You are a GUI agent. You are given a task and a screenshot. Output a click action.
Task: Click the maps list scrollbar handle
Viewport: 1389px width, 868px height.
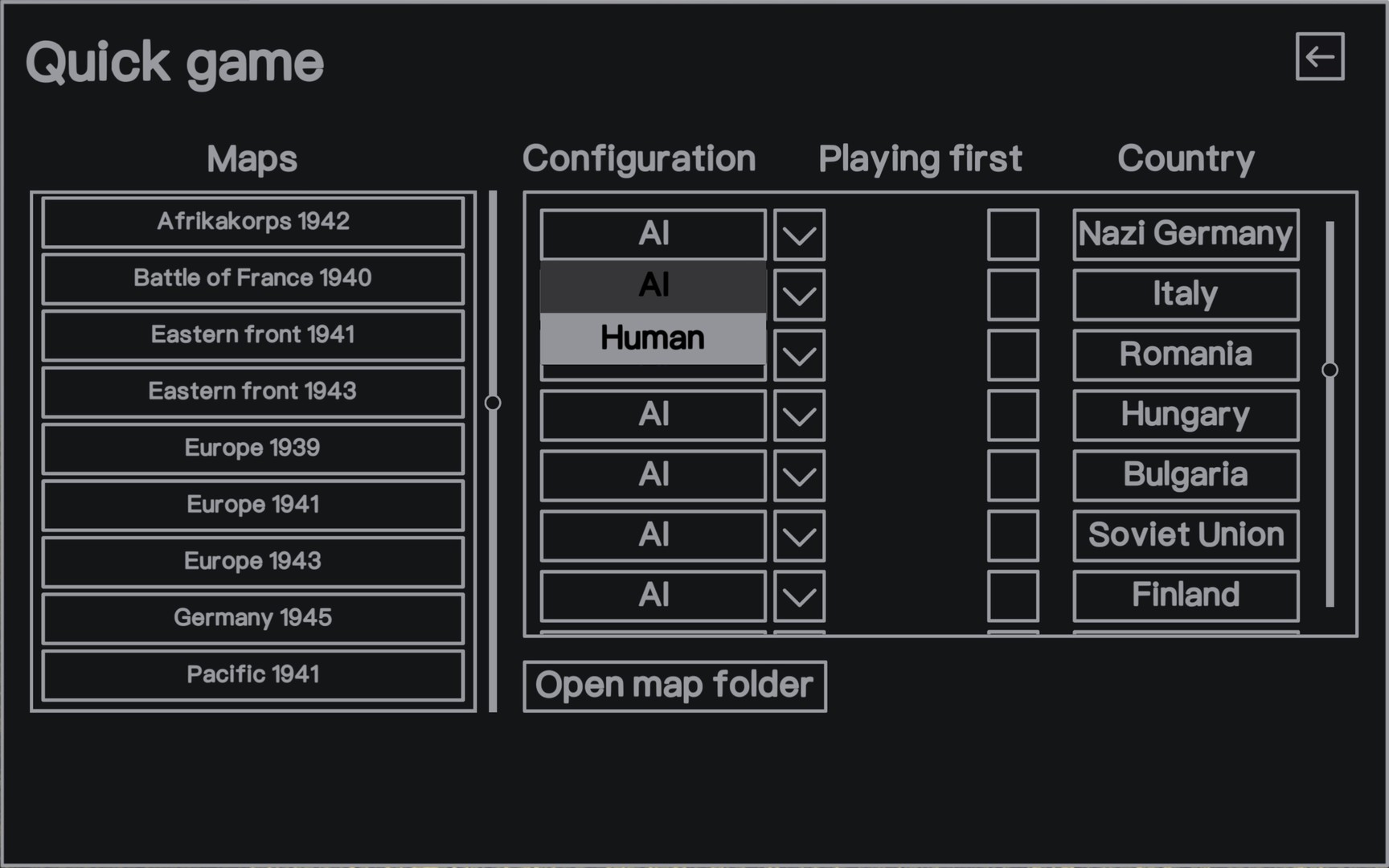(493, 403)
